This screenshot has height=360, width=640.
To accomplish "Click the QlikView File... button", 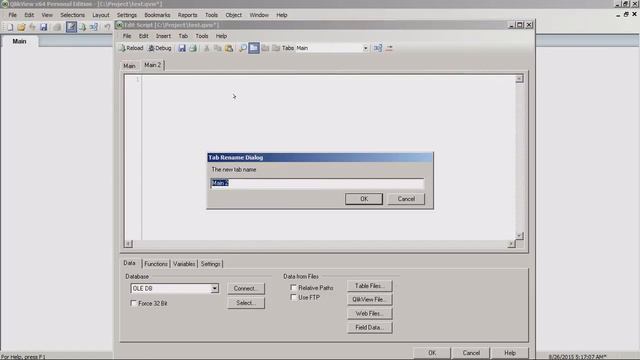I will (370, 300).
